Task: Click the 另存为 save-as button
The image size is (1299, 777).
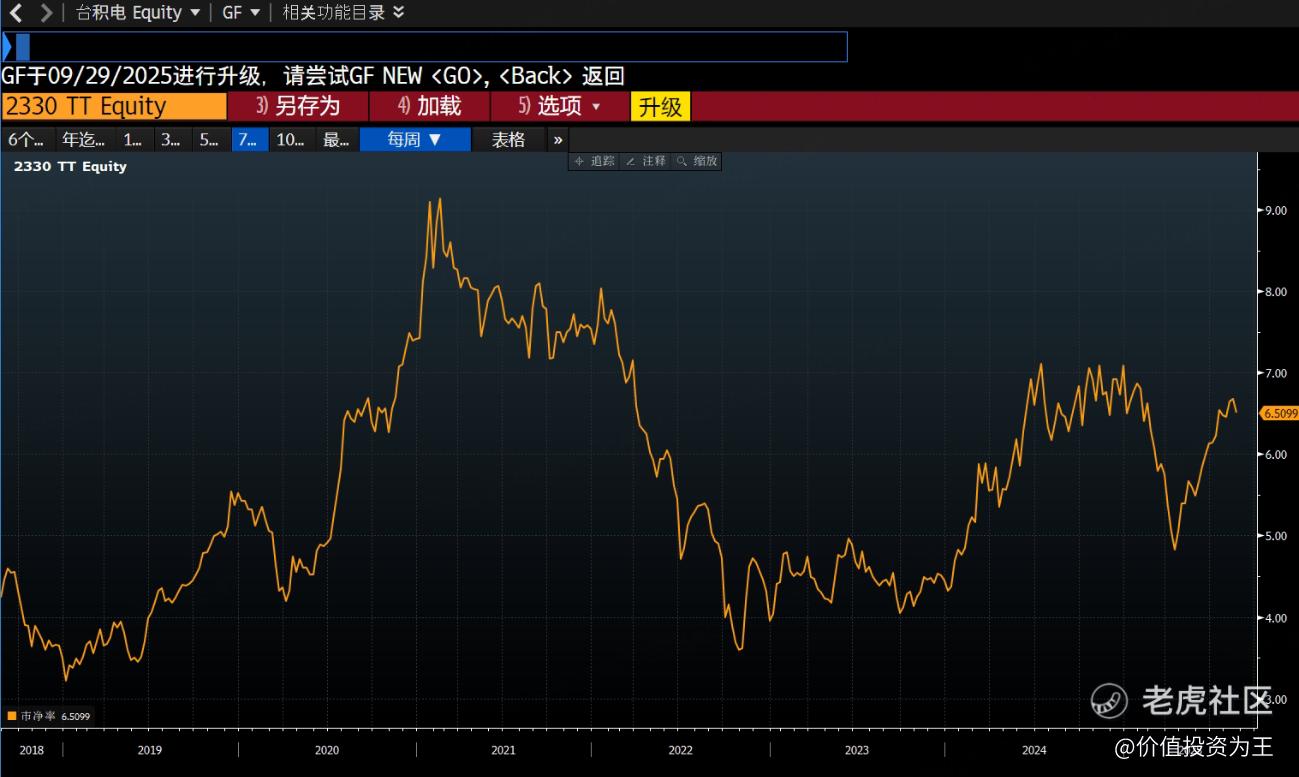Action: click(298, 106)
